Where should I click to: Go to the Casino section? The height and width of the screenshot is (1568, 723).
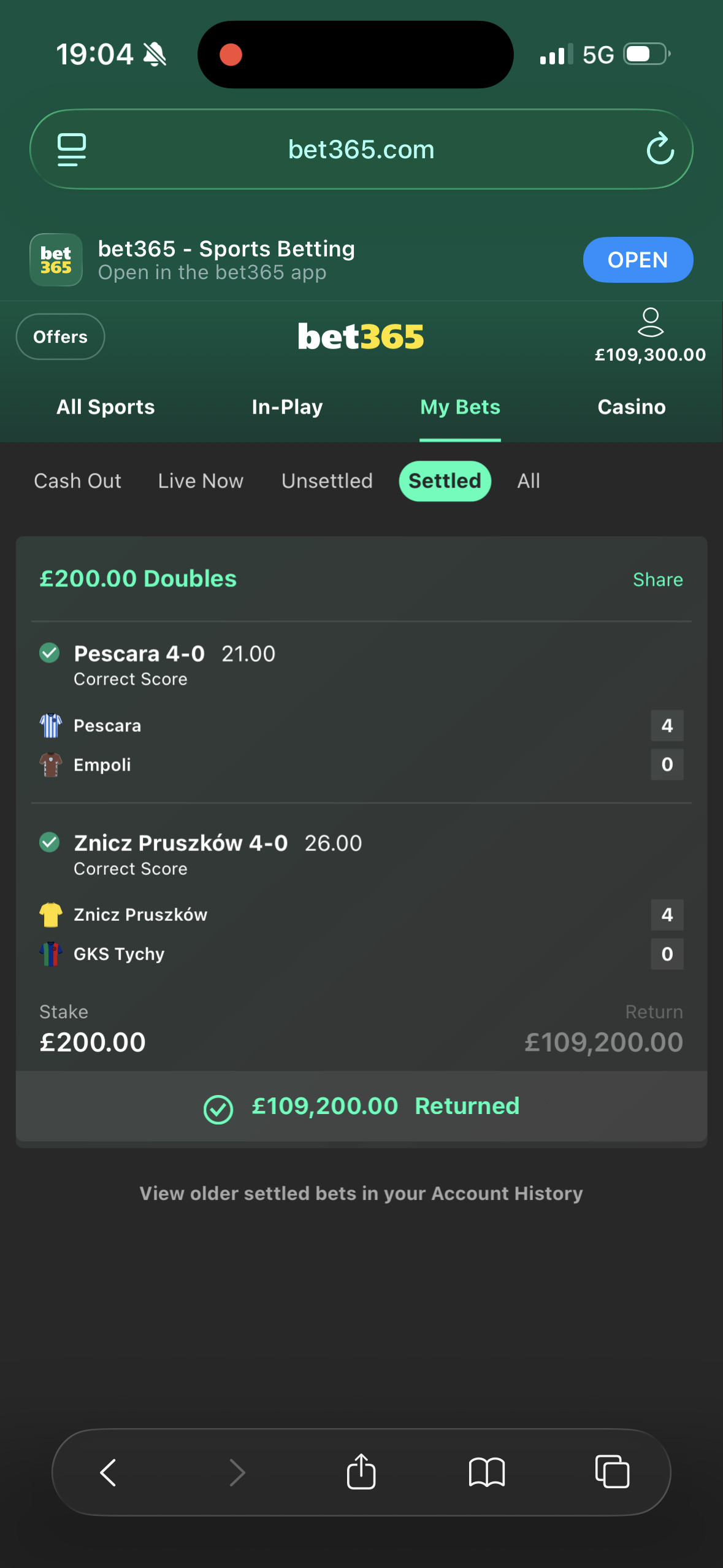(632, 407)
